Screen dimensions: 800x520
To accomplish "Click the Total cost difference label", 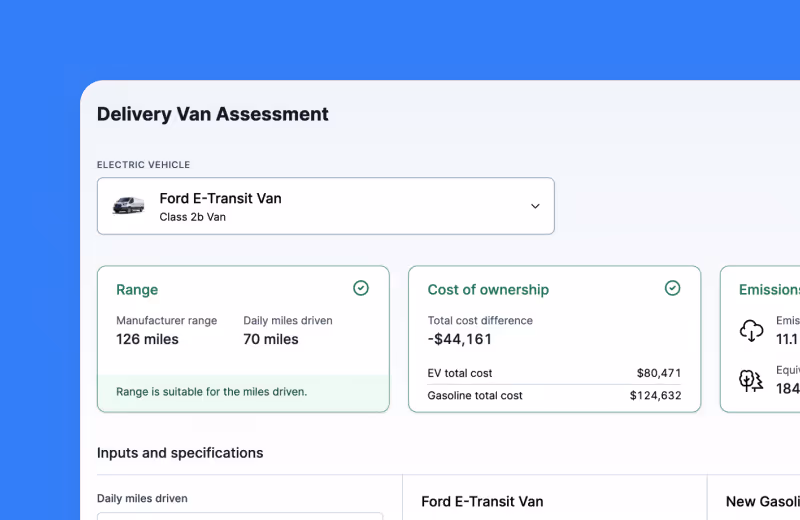I will click(x=480, y=320).
